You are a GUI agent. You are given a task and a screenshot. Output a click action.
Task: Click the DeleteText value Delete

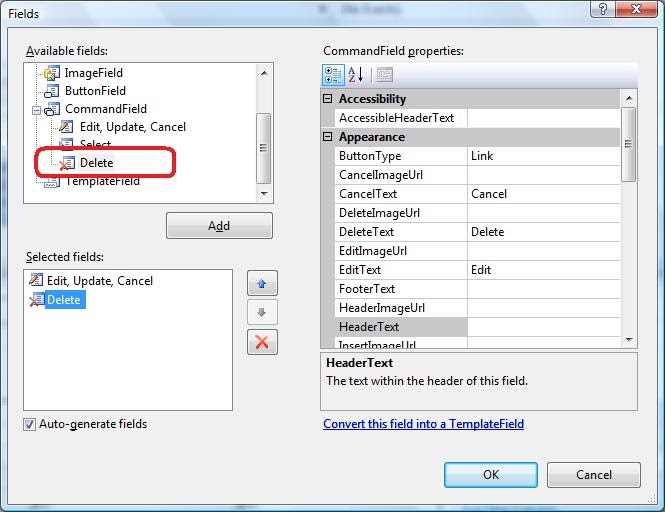click(544, 232)
